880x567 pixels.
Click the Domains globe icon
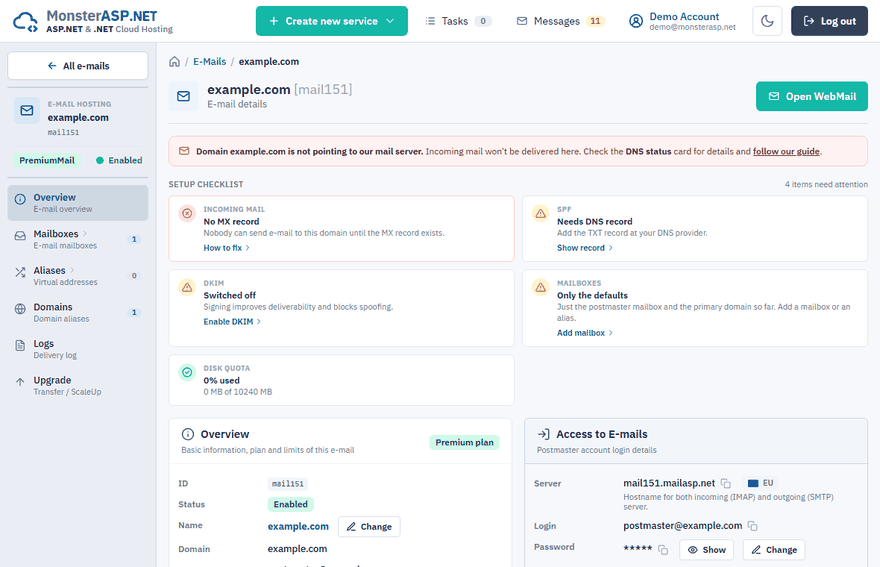tap(20, 309)
